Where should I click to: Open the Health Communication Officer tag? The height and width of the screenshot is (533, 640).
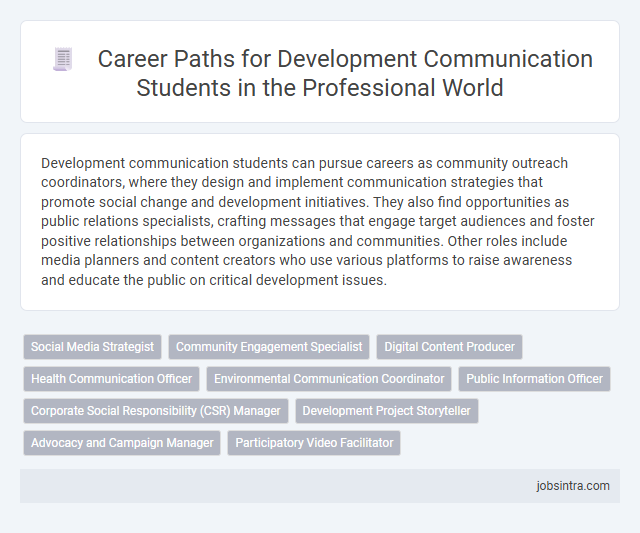[111, 379]
